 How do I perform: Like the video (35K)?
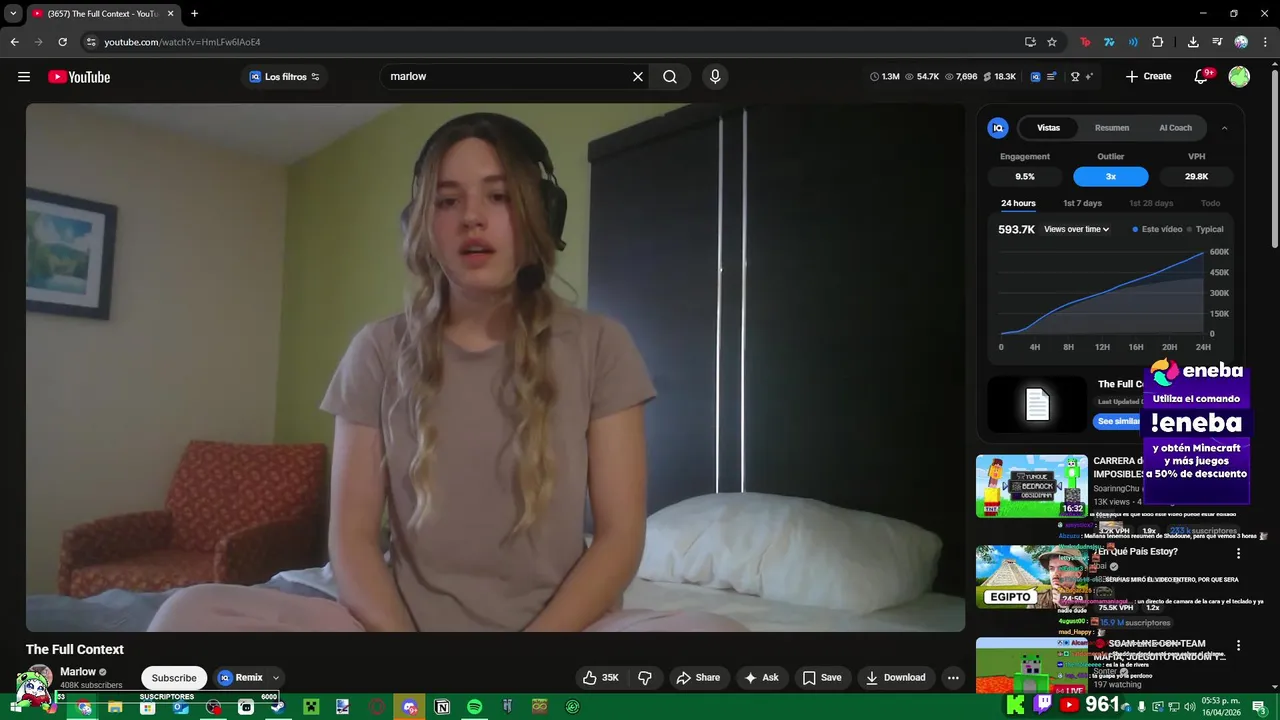point(600,678)
